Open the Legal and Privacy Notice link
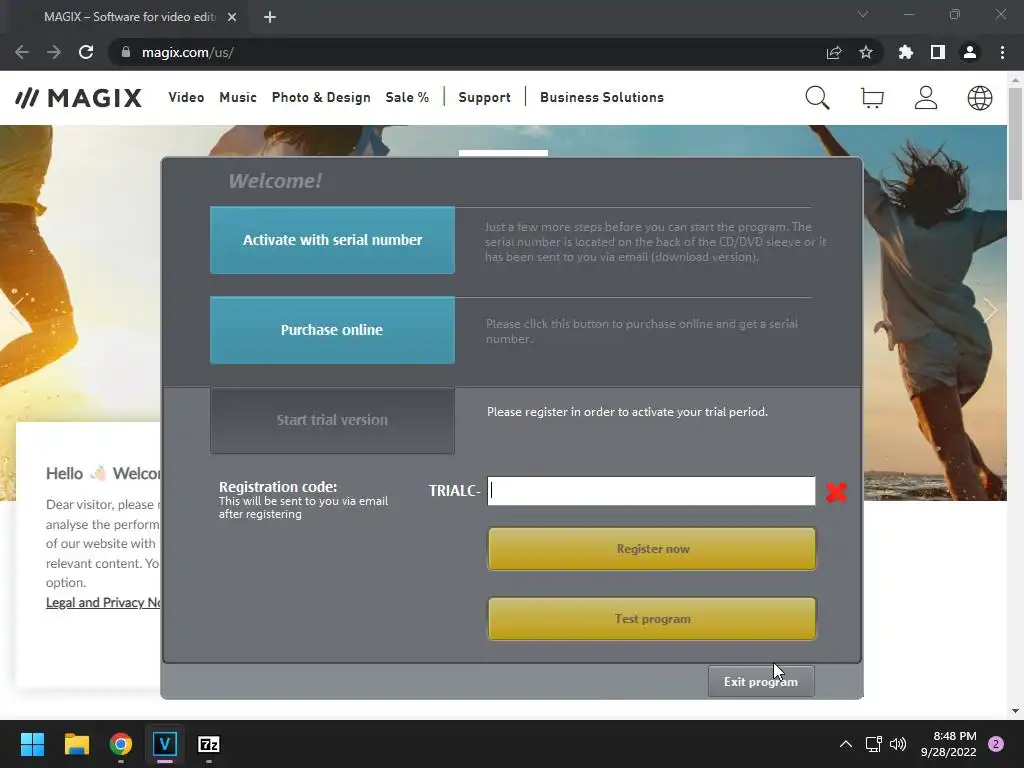 point(103,602)
